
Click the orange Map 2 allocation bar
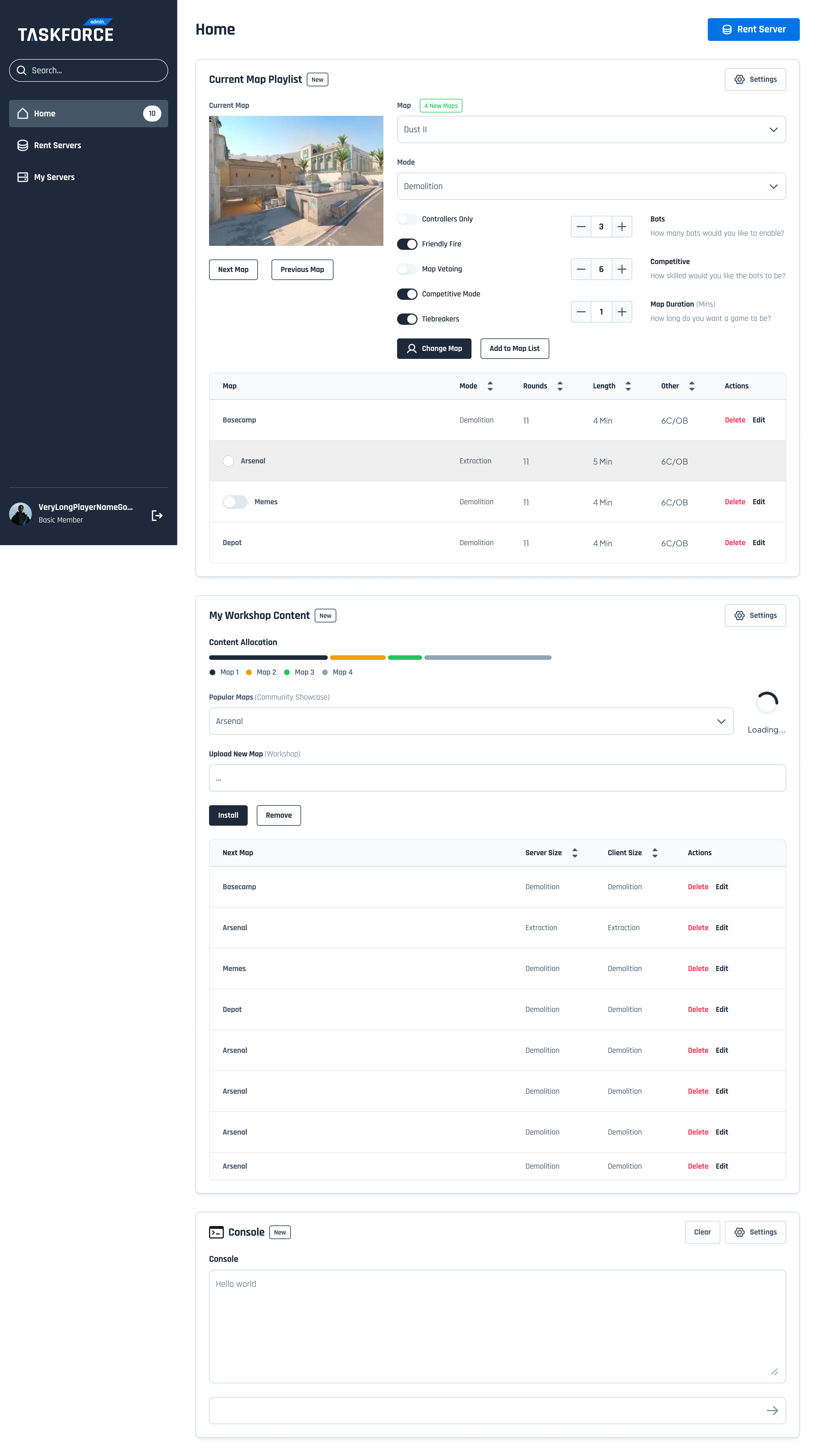tap(357, 657)
